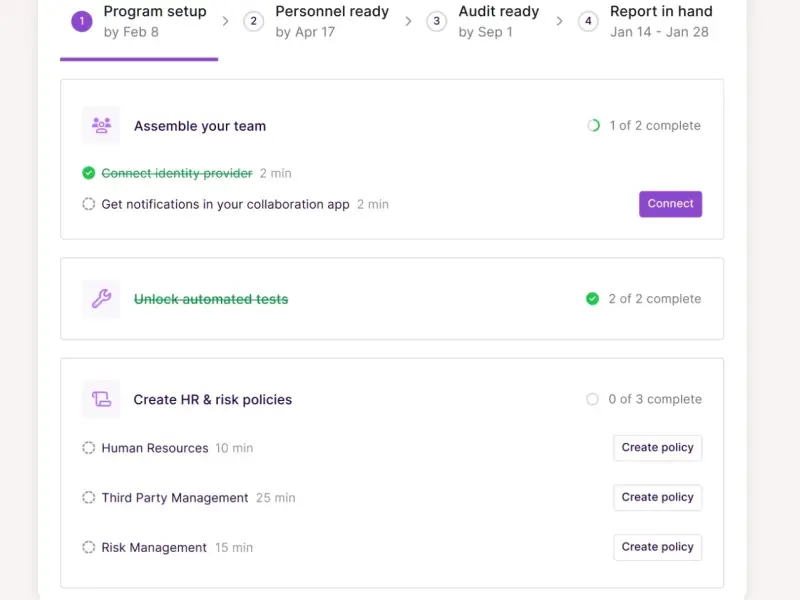Expand the Unlock automated tests section

coord(211,299)
